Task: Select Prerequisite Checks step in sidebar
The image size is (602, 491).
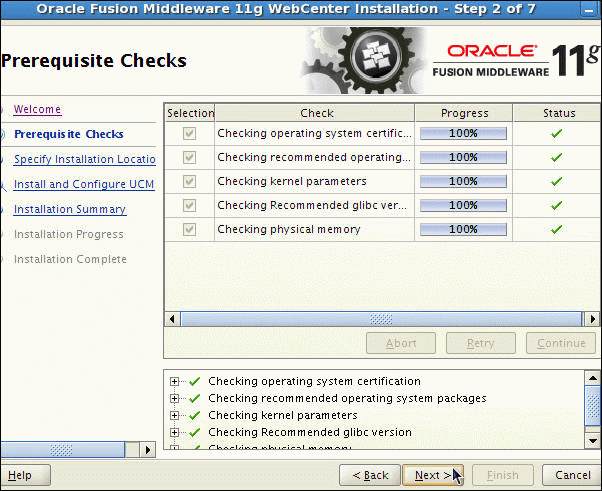Action: 69,134
